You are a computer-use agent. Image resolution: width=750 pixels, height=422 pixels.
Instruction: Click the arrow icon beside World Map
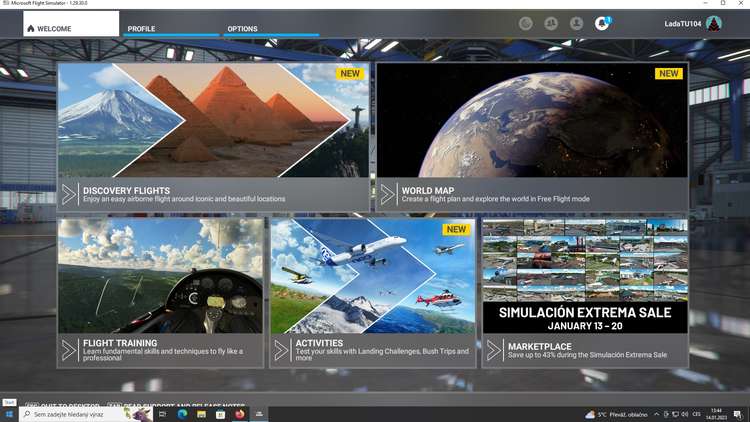[x=388, y=194]
